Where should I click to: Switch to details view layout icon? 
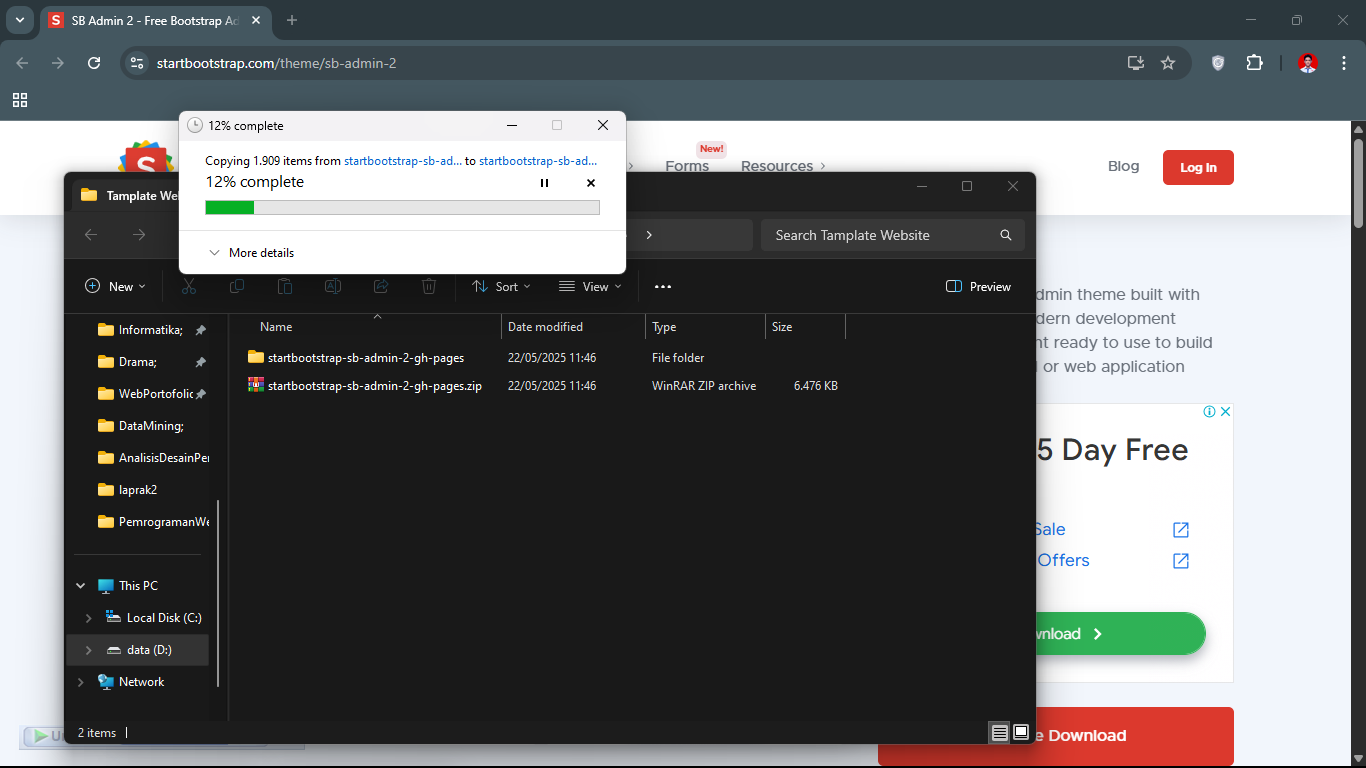[999, 733]
